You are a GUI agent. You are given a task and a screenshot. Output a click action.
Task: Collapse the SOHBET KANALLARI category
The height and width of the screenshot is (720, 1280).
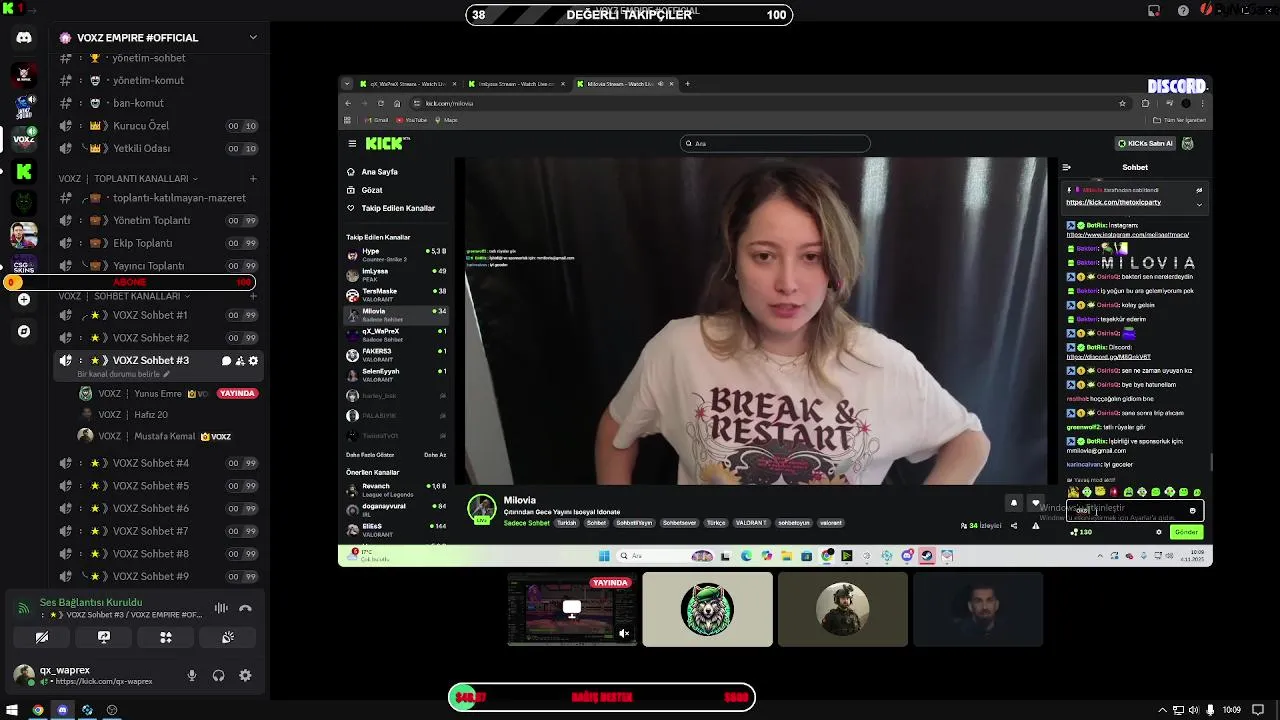(124, 296)
